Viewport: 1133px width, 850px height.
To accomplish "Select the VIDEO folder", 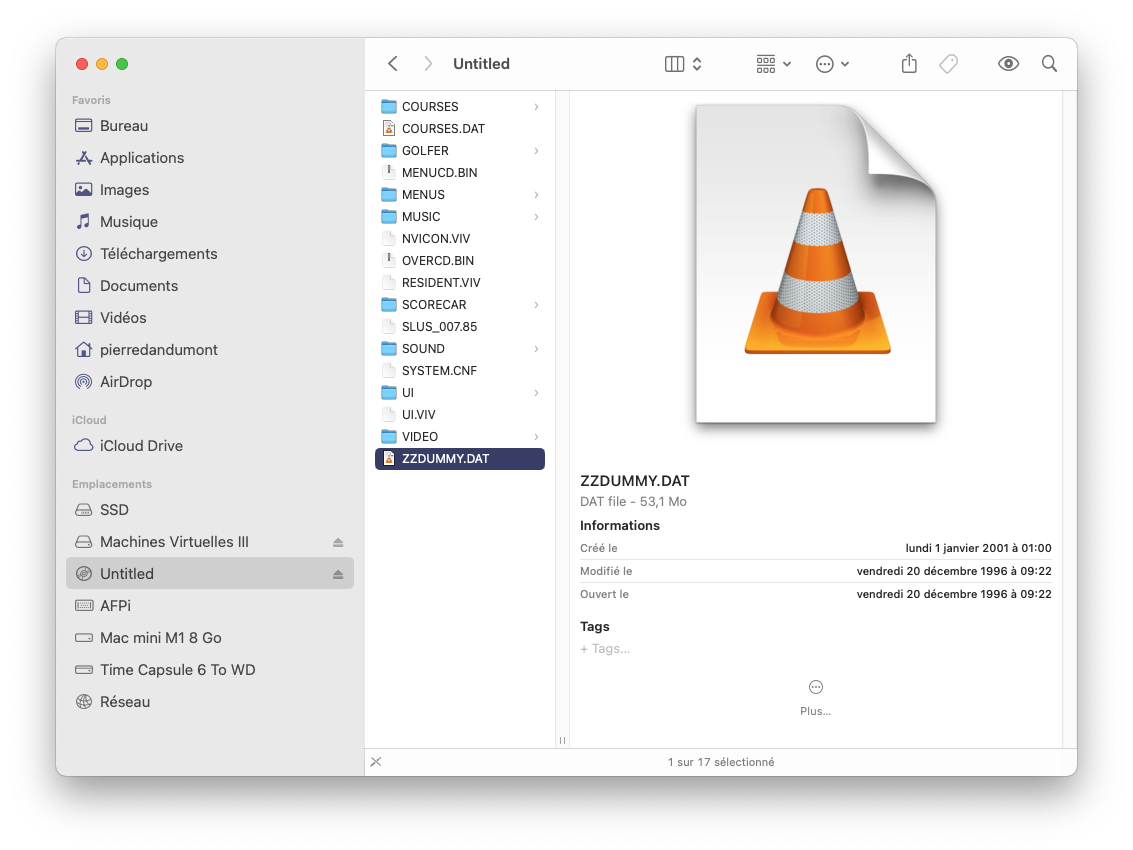I will 460,437.
